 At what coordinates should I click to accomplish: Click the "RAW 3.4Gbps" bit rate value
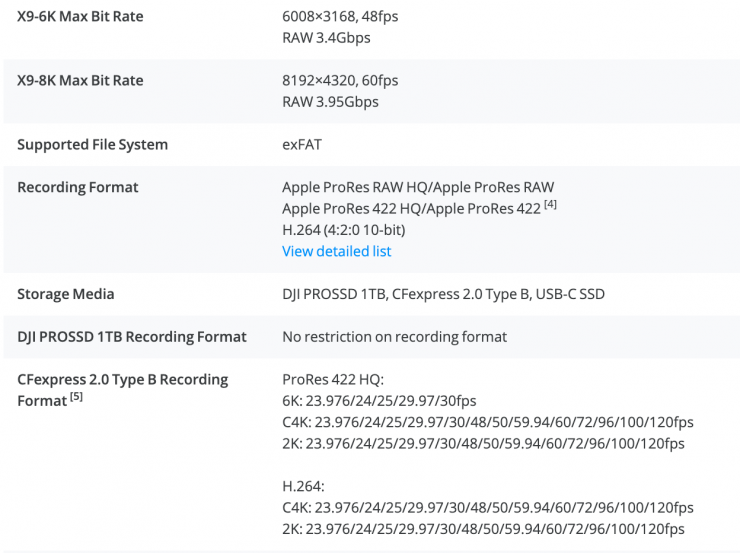click(x=326, y=38)
